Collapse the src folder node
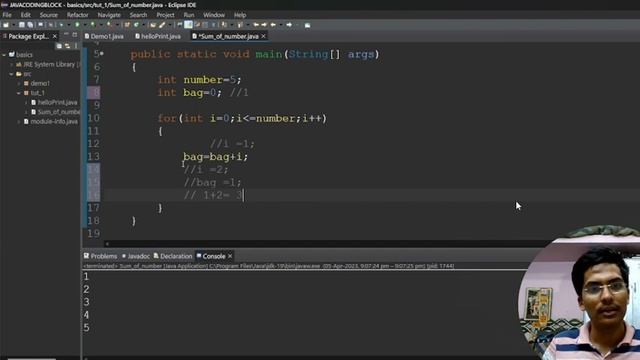The image size is (640, 360). coord(11,74)
